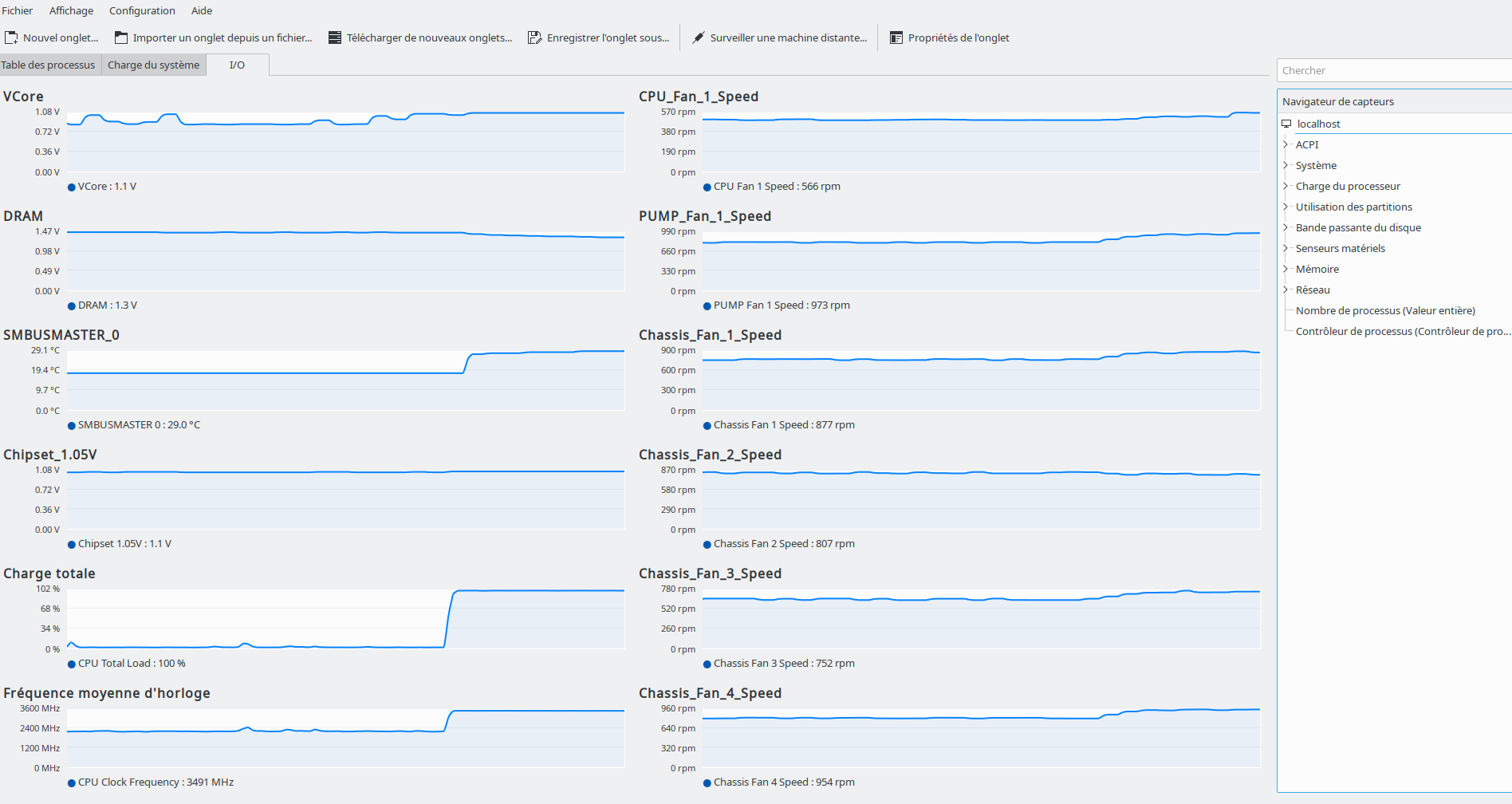Open the Fichier menu
Image resolution: width=1512 pixels, height=804 pixels.
18,10
